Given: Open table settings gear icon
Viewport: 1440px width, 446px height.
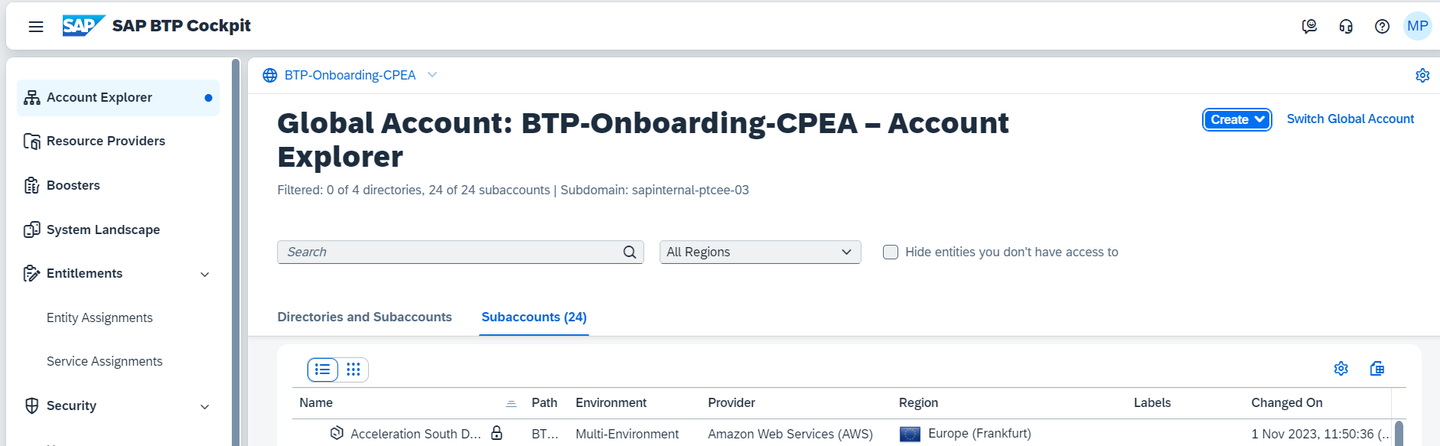Looking at the screenshot, I should 1342,369.
